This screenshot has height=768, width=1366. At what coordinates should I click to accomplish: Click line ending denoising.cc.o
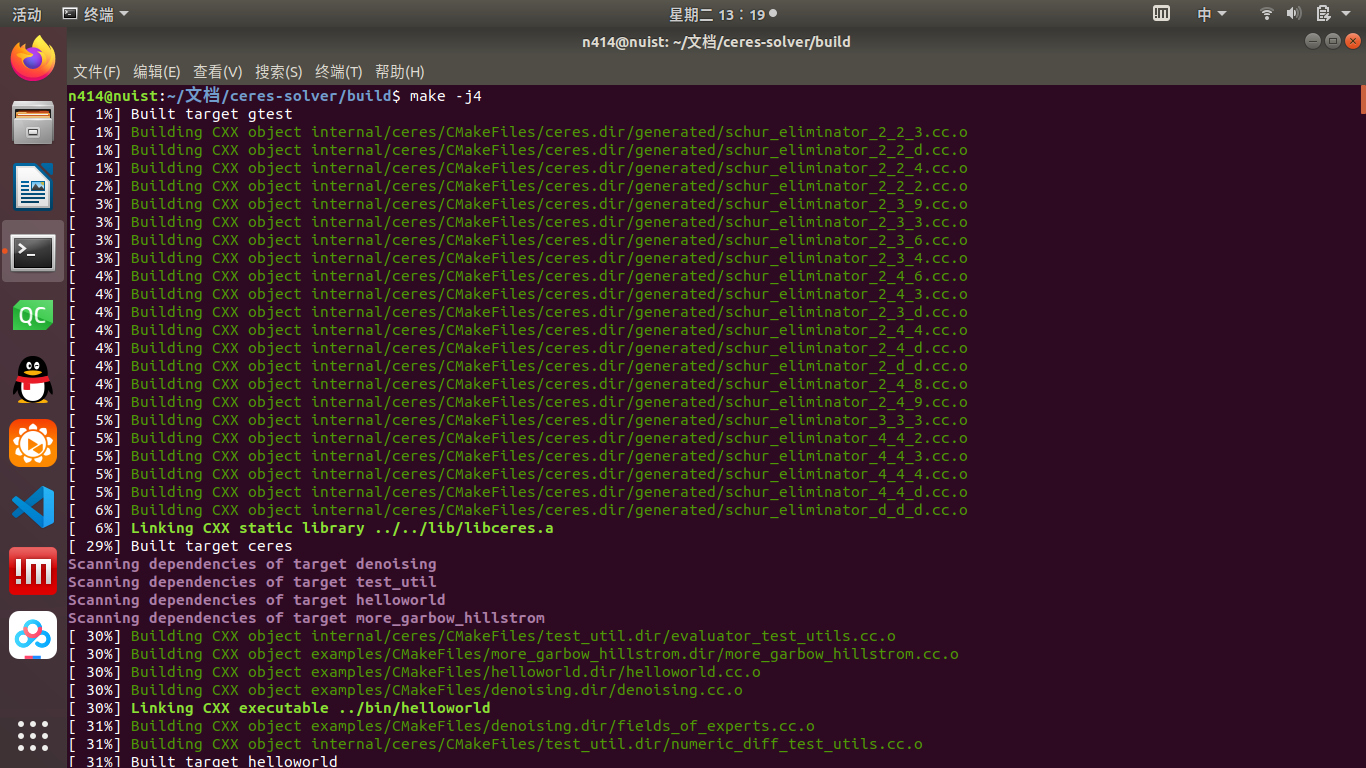point(405,690)
